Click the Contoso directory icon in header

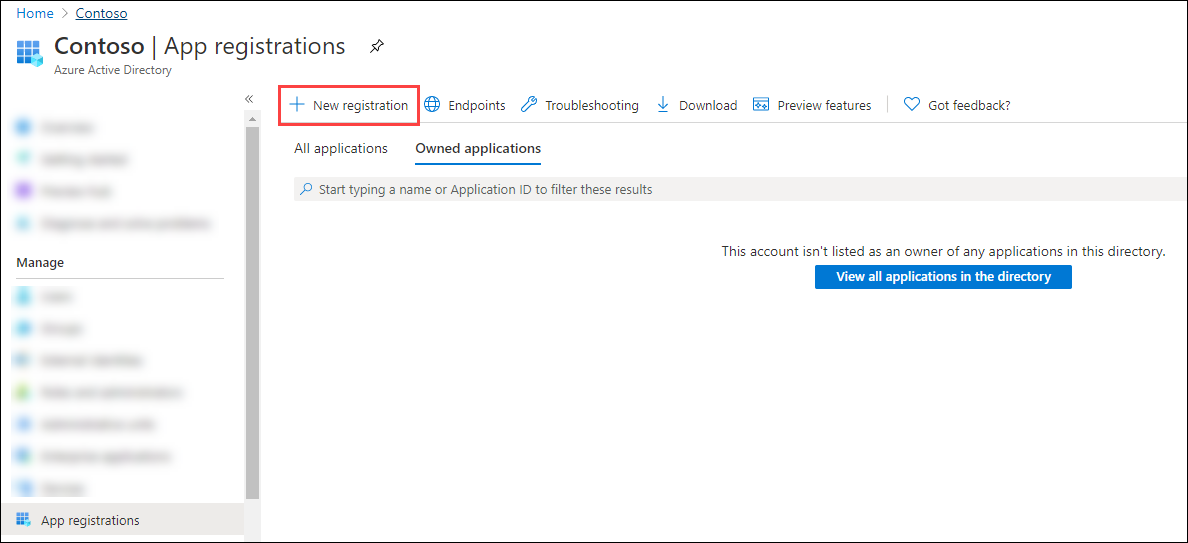30,52
